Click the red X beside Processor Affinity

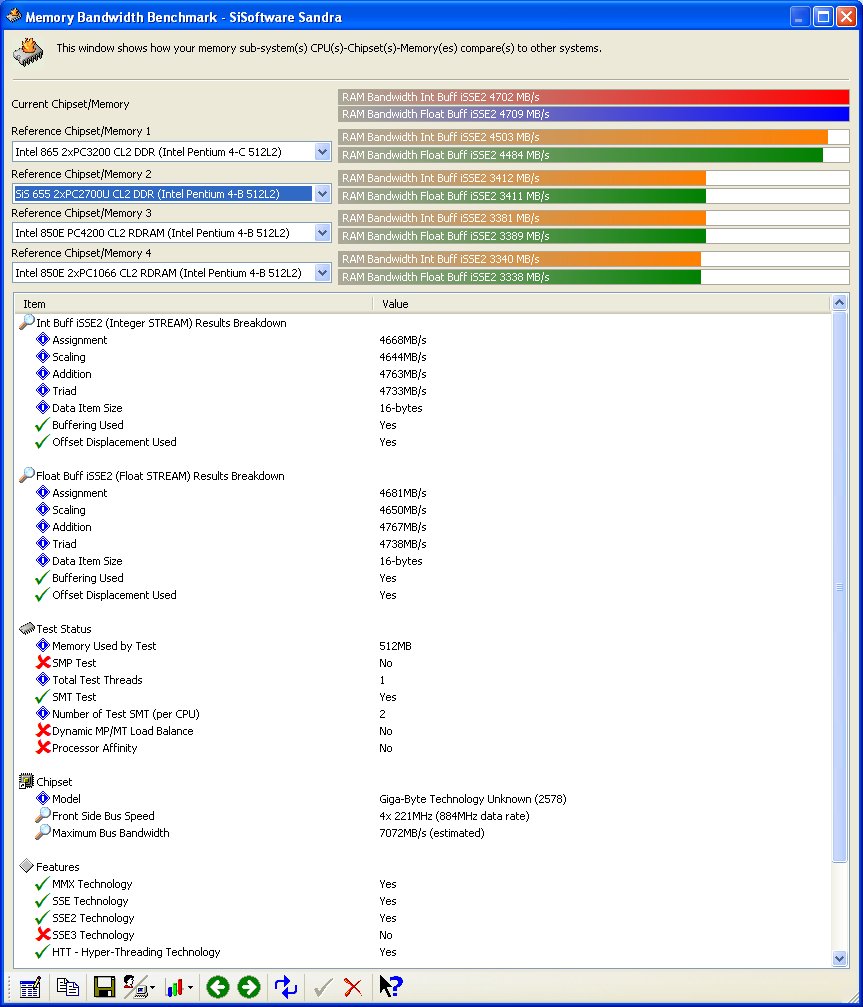[x=43, y=748]
